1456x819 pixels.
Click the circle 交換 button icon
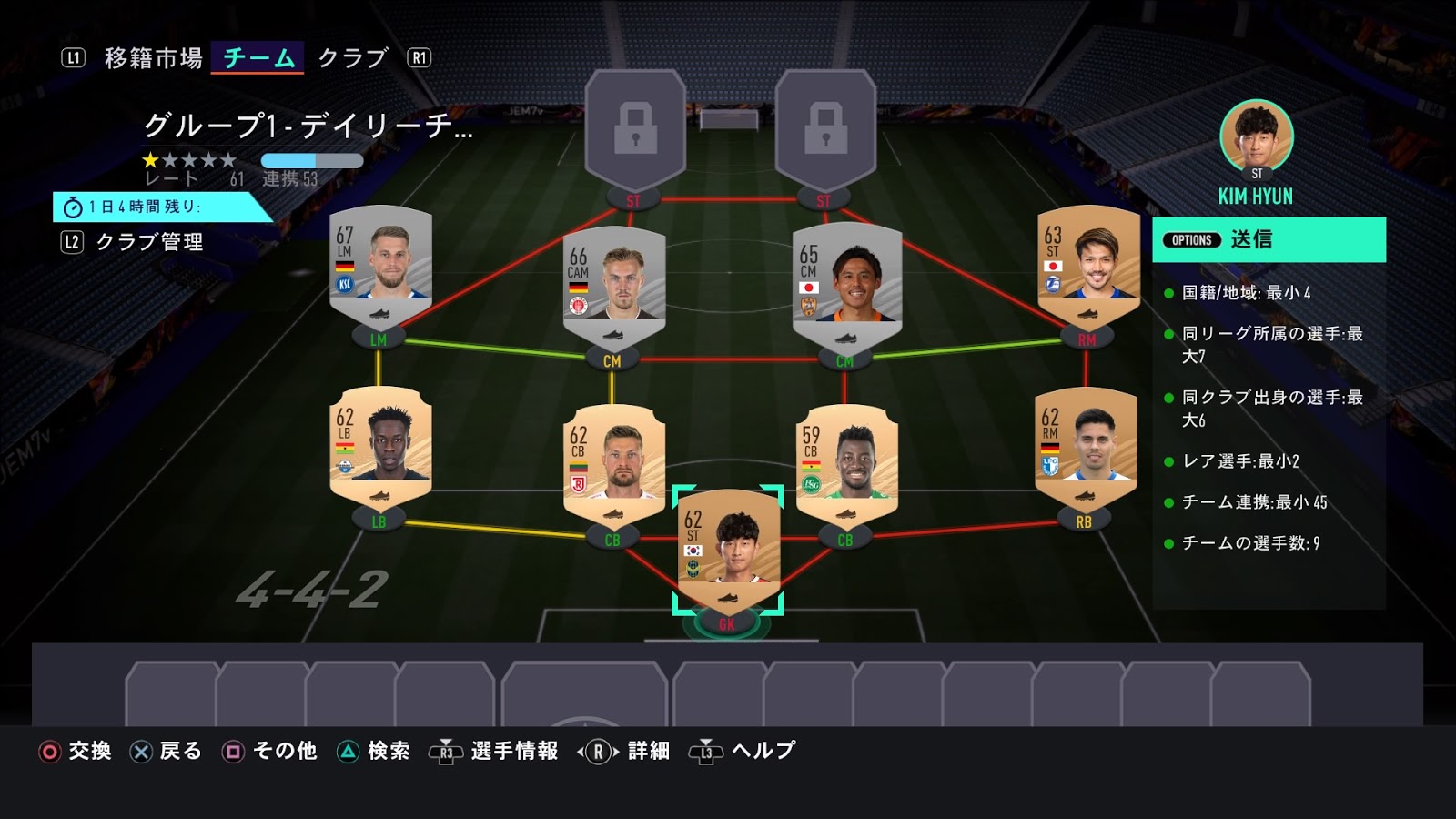50,752
